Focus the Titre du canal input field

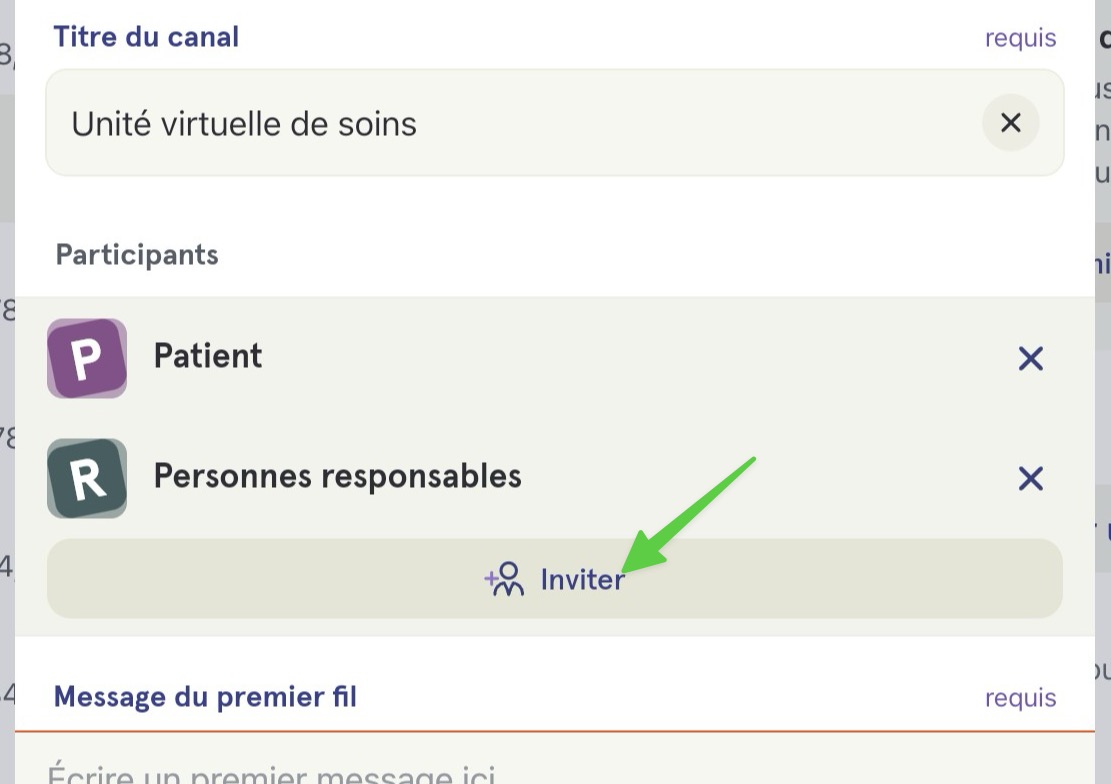click(555, 123)
